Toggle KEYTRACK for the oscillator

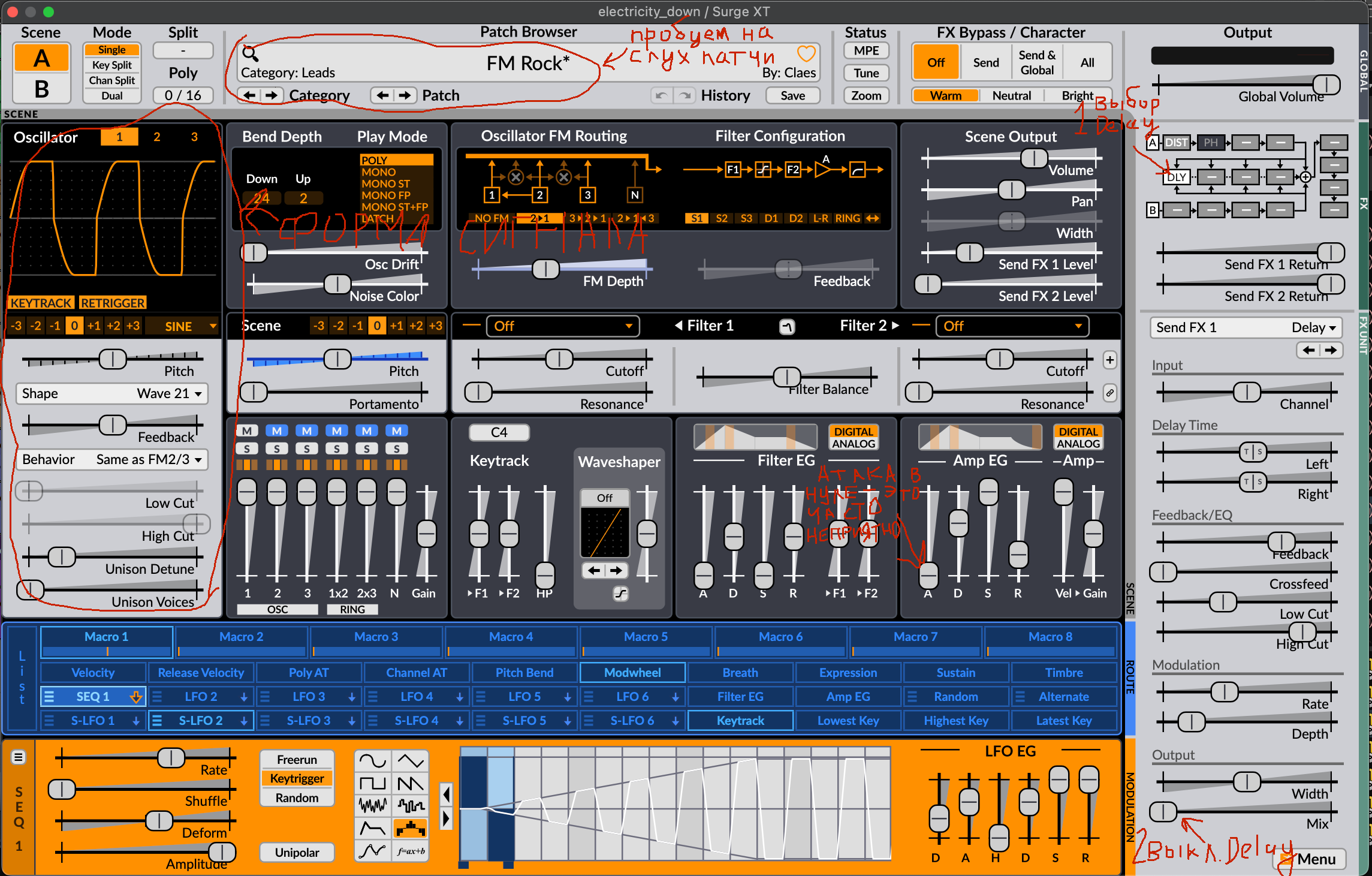(x=41, y=303)
